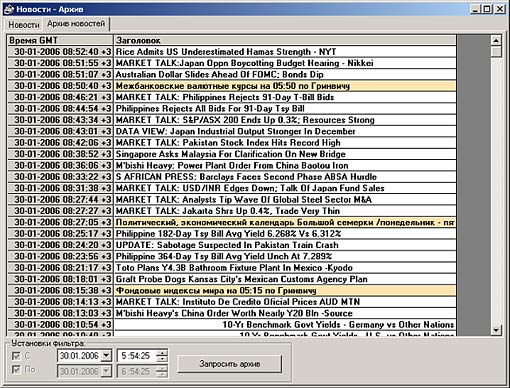This screenshot has height=388, width=510.
Task: Minimize the news archive window
Action: click(476, 9)
